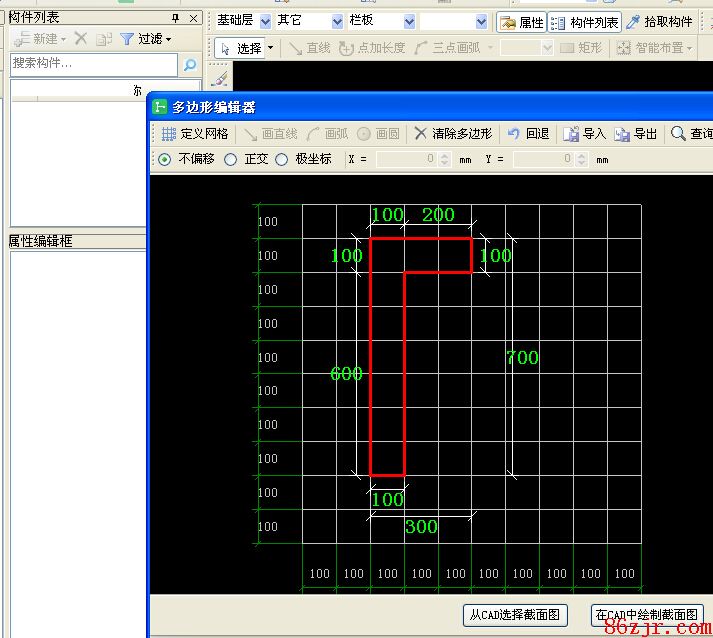
Task: Expand the 基础层 floor dropdown
Action: 265,21
